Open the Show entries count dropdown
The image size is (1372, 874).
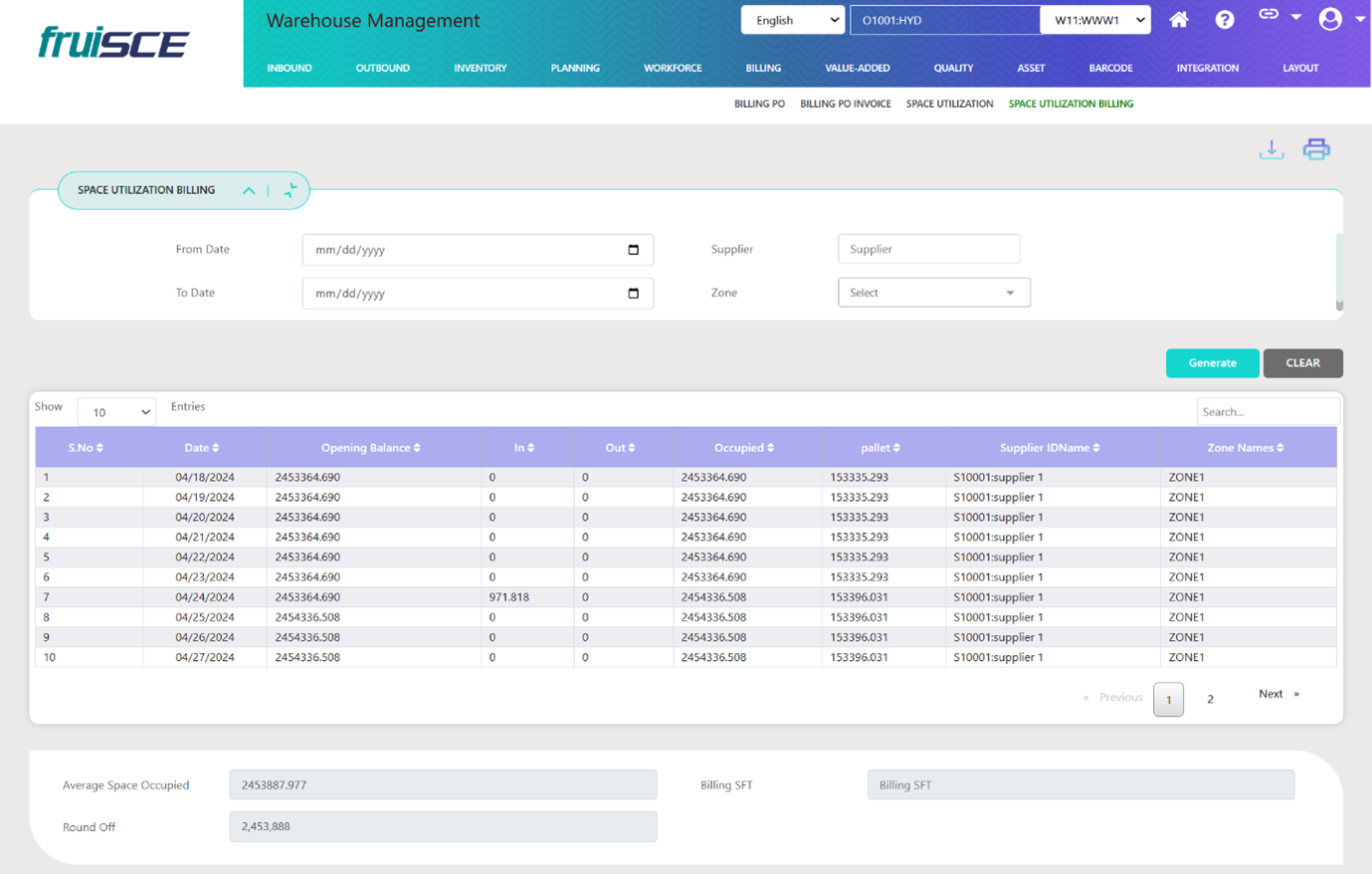click(x=116, y=412)
